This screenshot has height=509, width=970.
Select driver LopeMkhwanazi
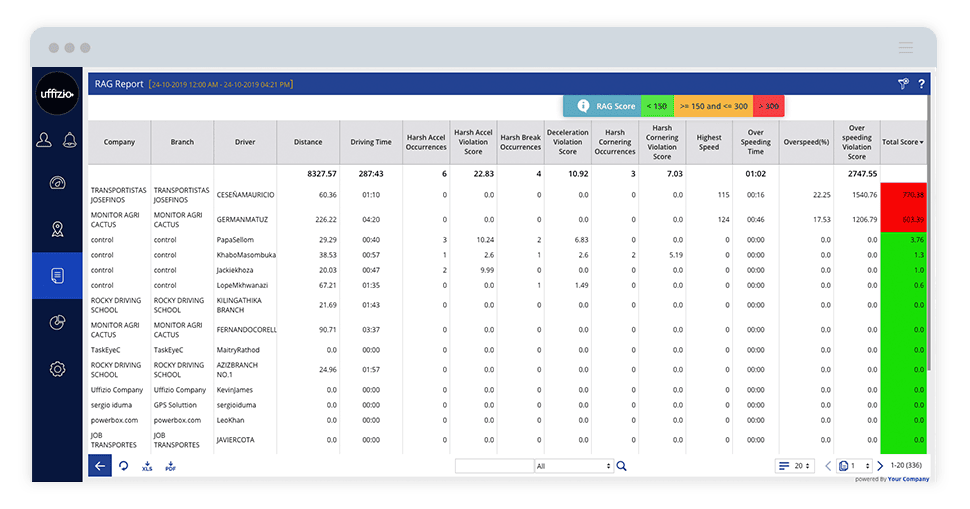[242, 286]
